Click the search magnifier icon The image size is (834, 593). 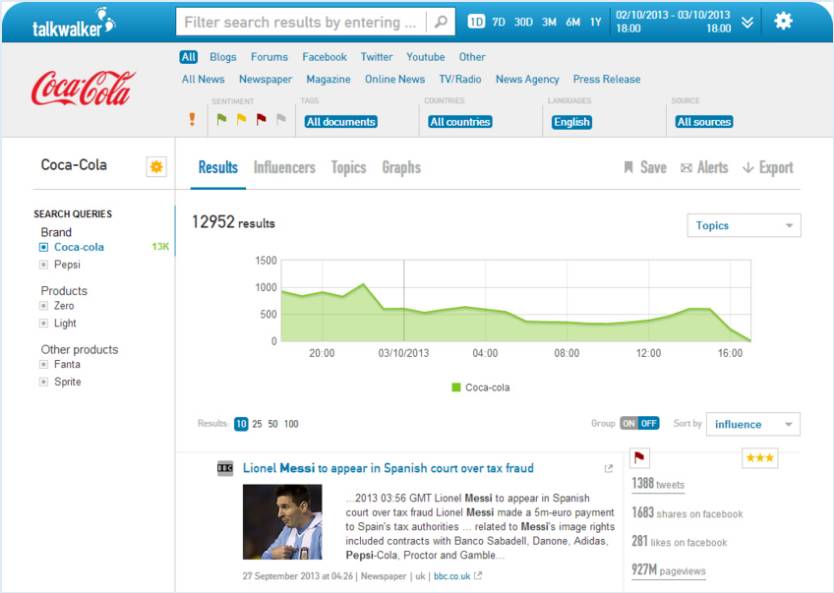coord(441,22)
